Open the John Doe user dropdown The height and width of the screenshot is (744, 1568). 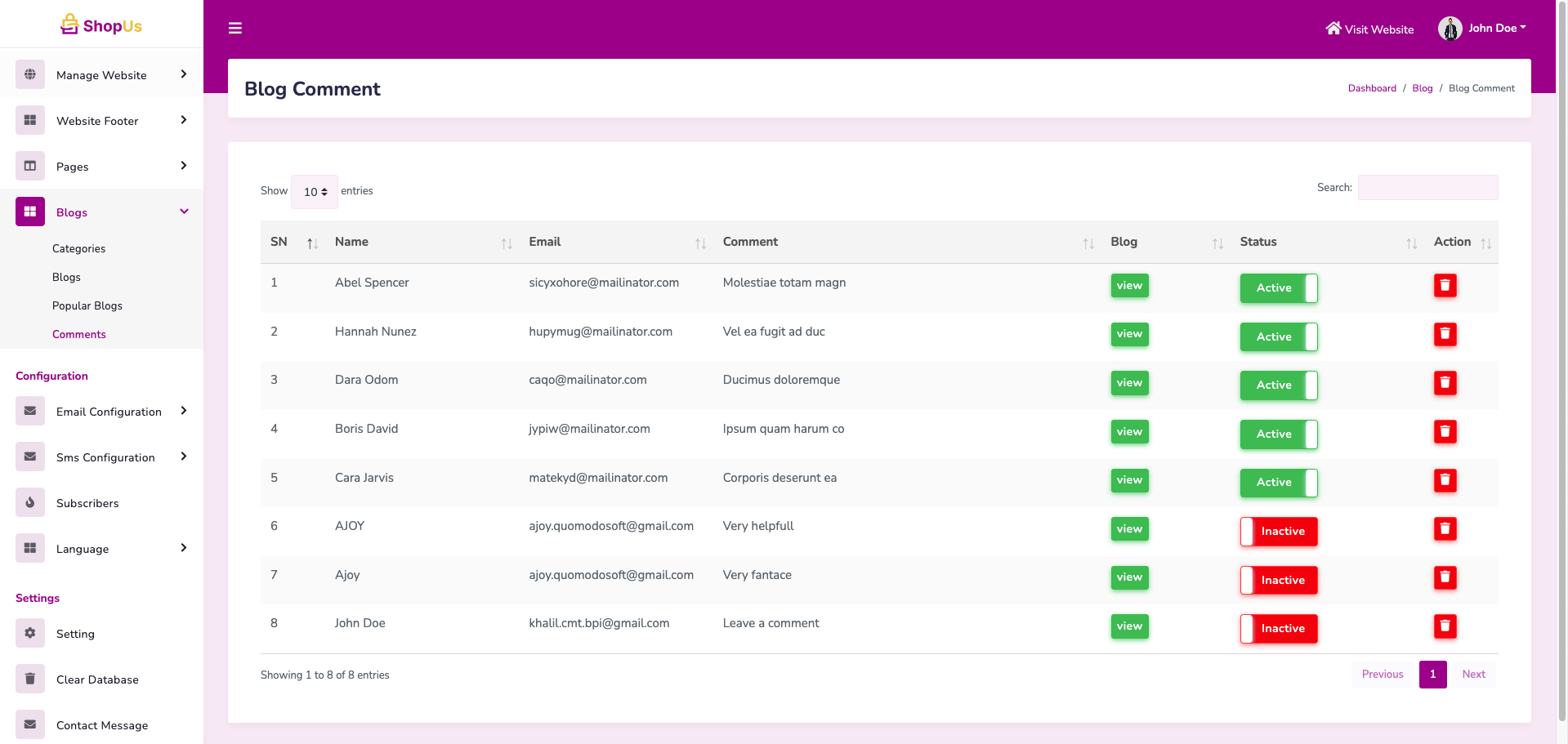(x=1483, y=29)
